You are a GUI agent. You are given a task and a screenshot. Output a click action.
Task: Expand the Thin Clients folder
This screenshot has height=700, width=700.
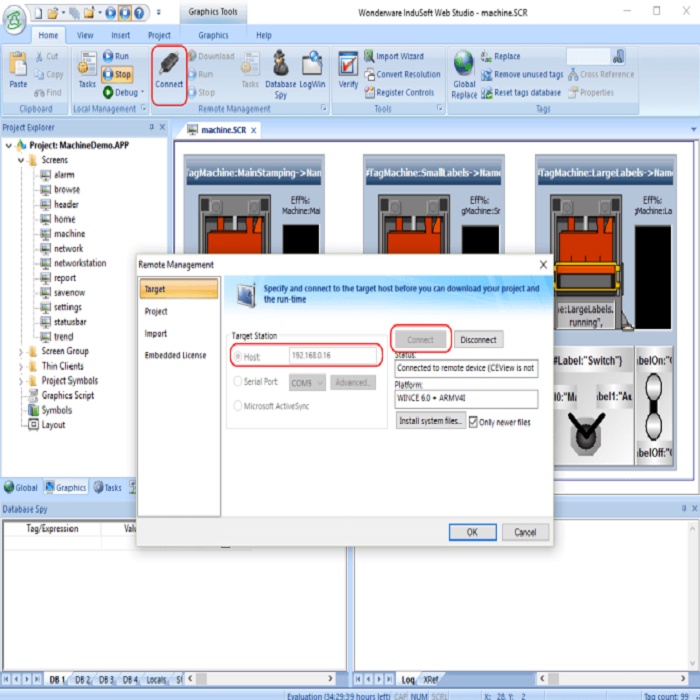[21, 367]
